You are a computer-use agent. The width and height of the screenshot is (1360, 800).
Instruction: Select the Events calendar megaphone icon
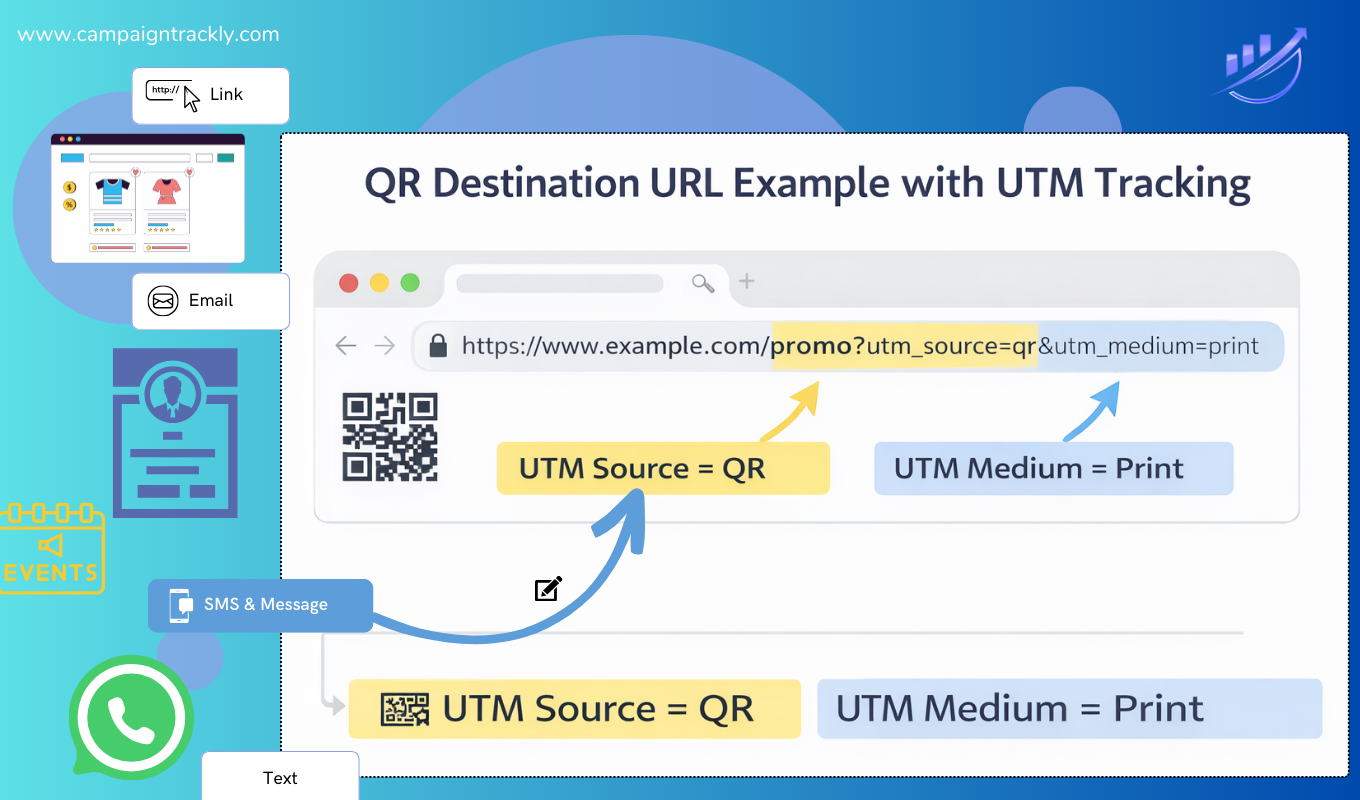coord(52,548)
